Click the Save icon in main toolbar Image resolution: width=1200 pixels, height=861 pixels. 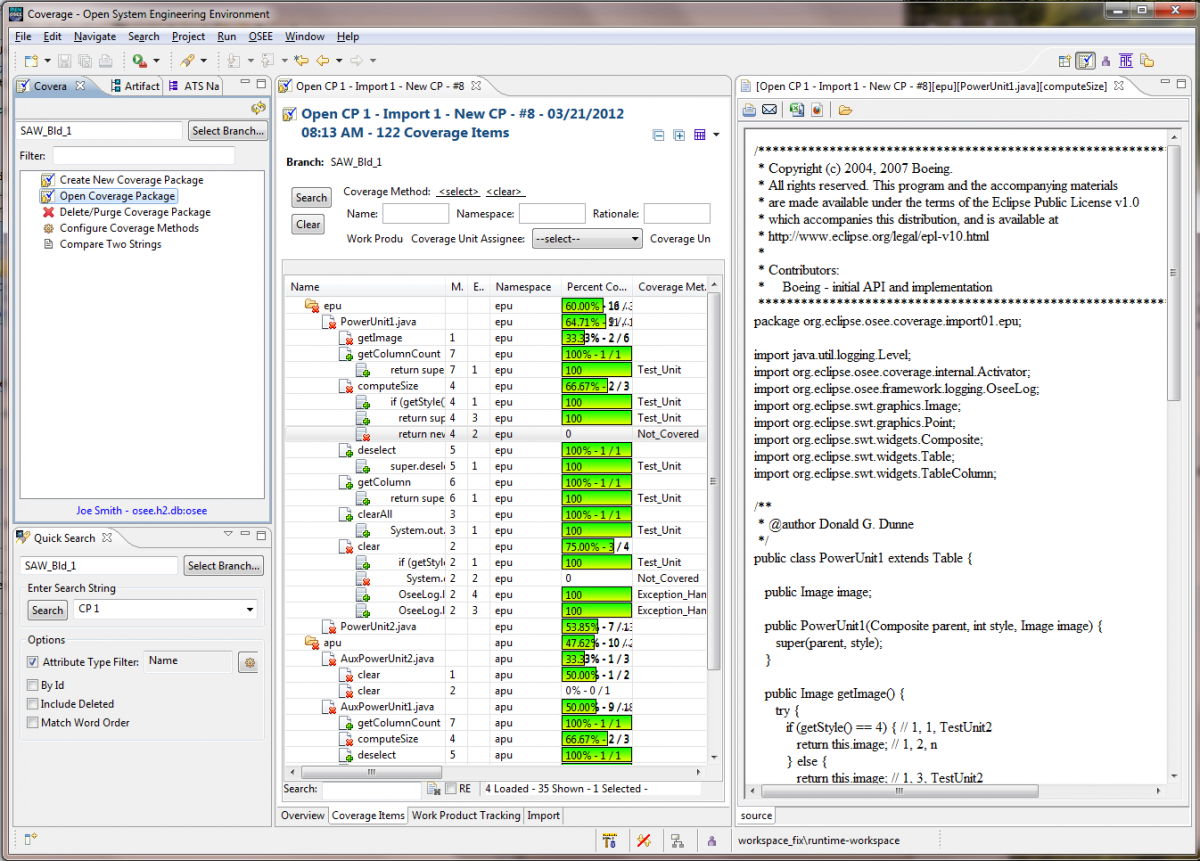pyautogui.click(x=64, y=61)
